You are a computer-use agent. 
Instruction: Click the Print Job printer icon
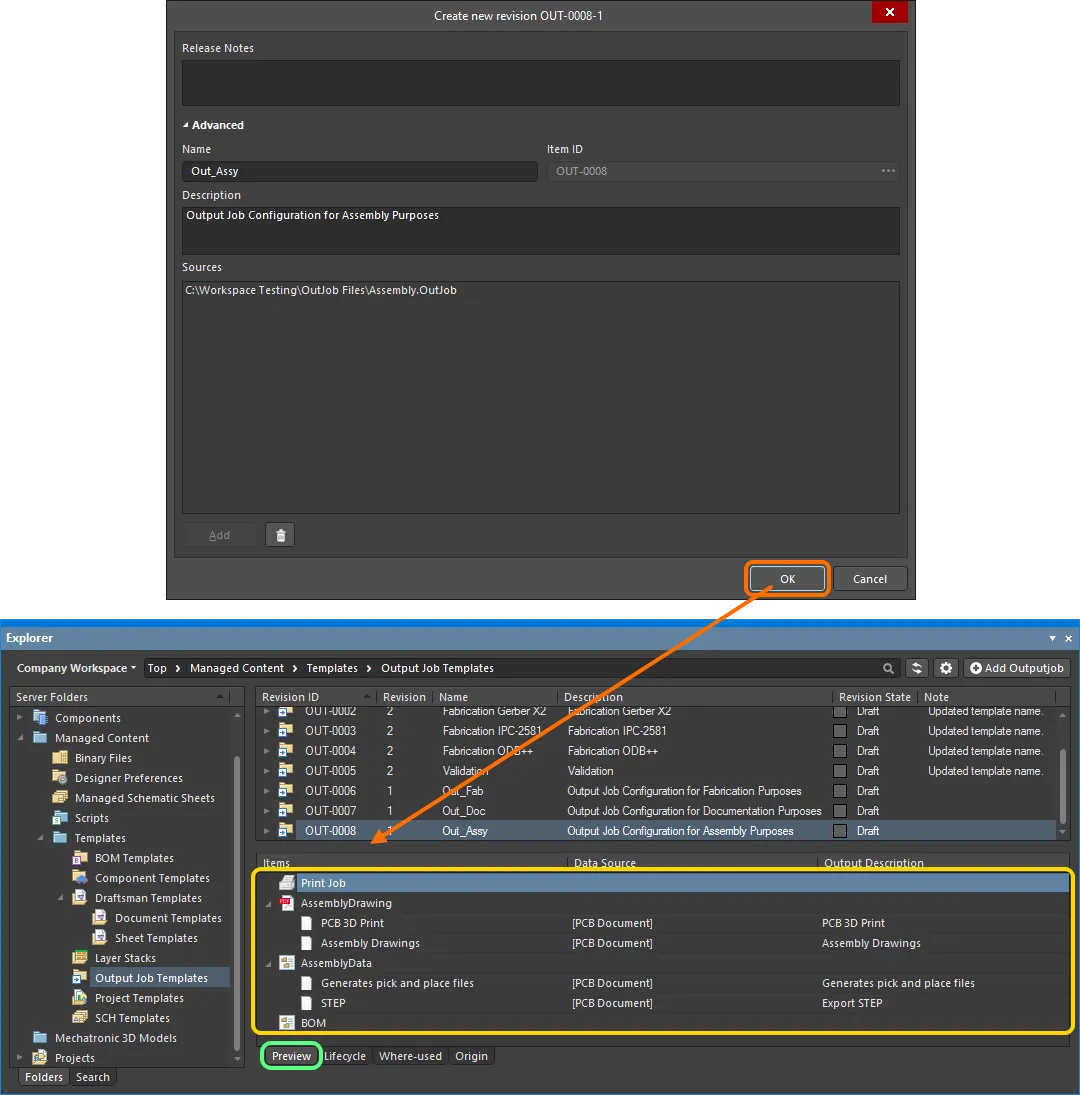tap(286, 883)
